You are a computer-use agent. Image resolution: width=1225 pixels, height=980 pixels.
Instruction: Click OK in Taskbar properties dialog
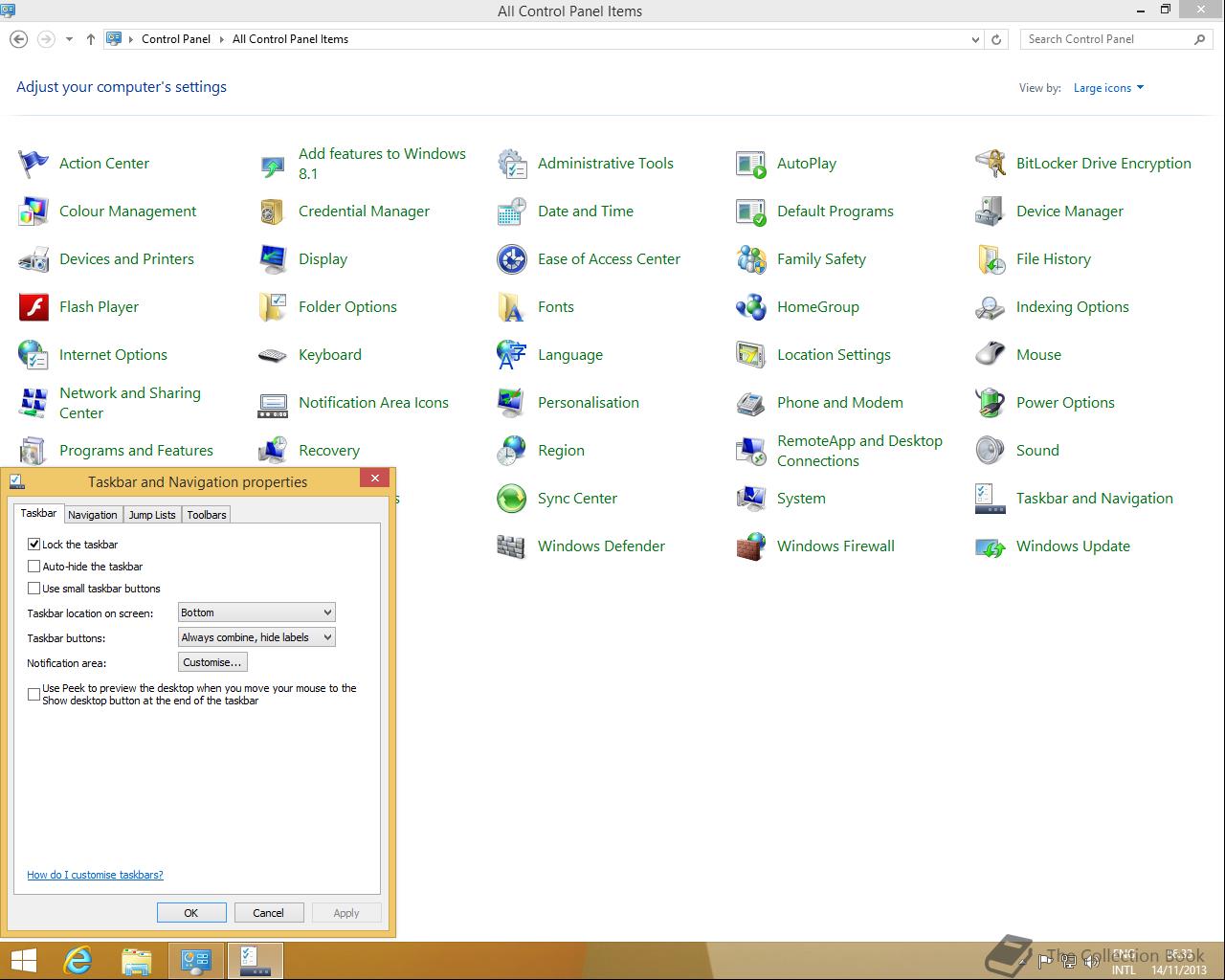[x=191, y=913]
